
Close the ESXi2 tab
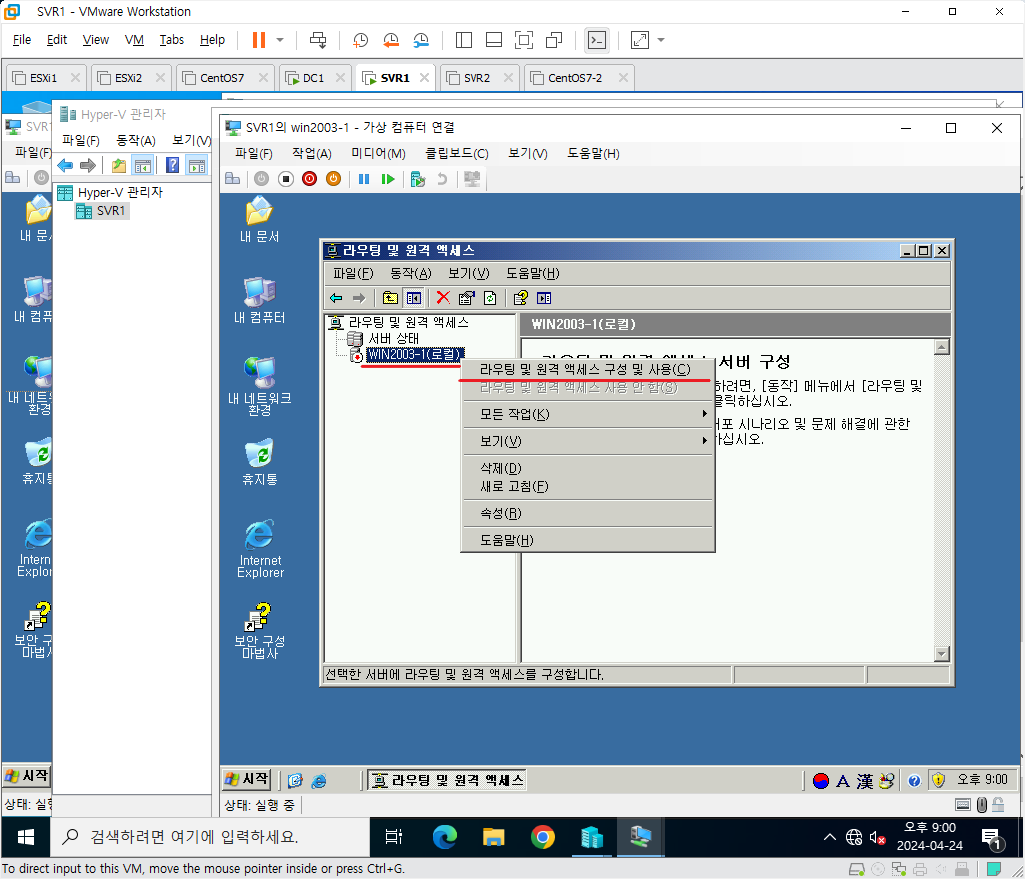pyautogui.click(x=160, y=78)
